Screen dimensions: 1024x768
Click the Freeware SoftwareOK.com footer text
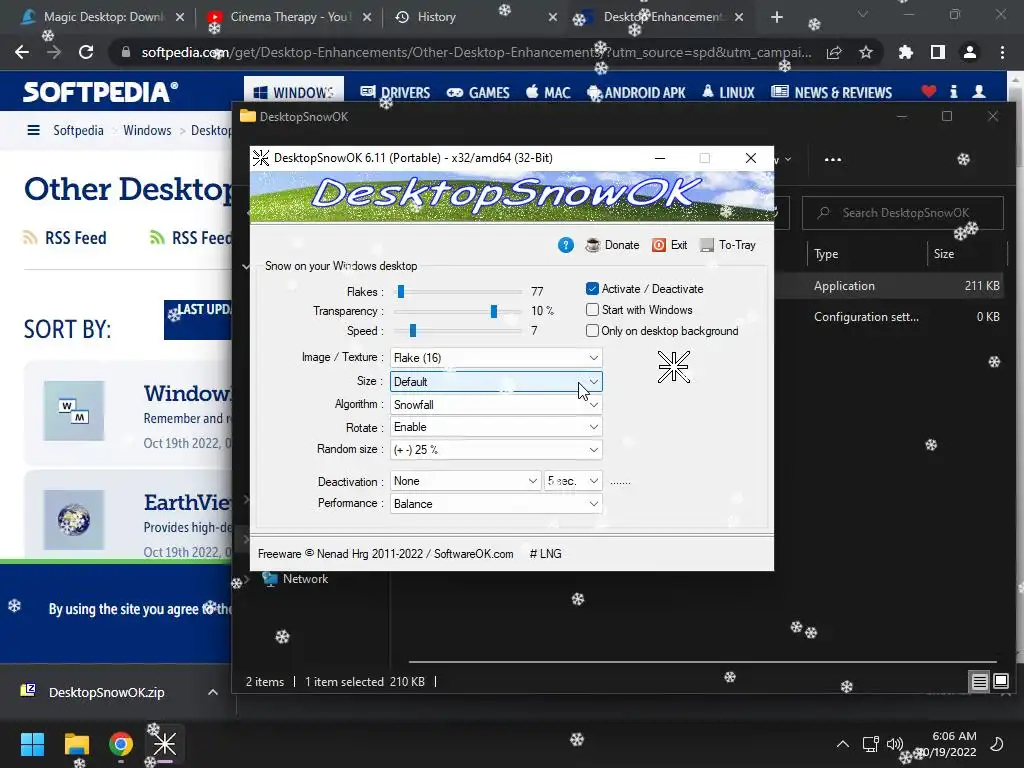pos(385,554)
